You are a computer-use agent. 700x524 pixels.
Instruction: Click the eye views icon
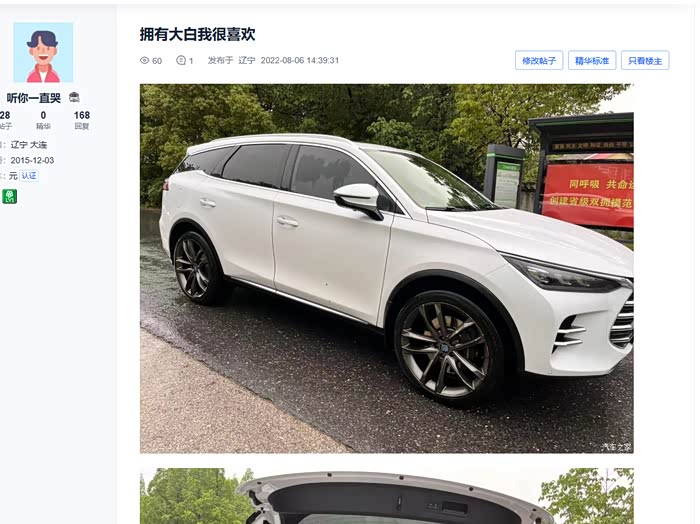coord(144,60)
